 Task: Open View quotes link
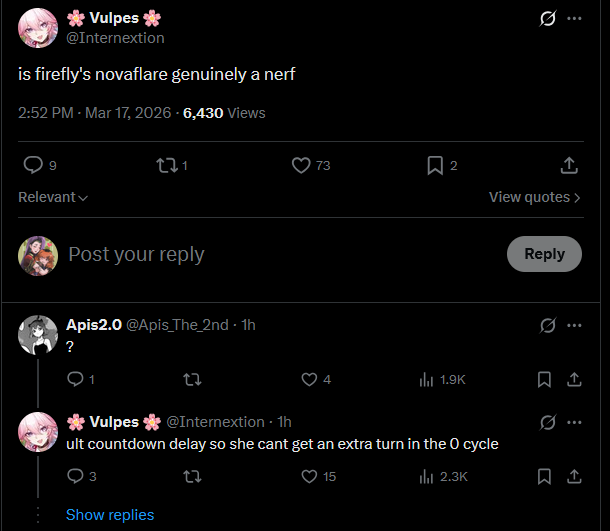[535, 197]
